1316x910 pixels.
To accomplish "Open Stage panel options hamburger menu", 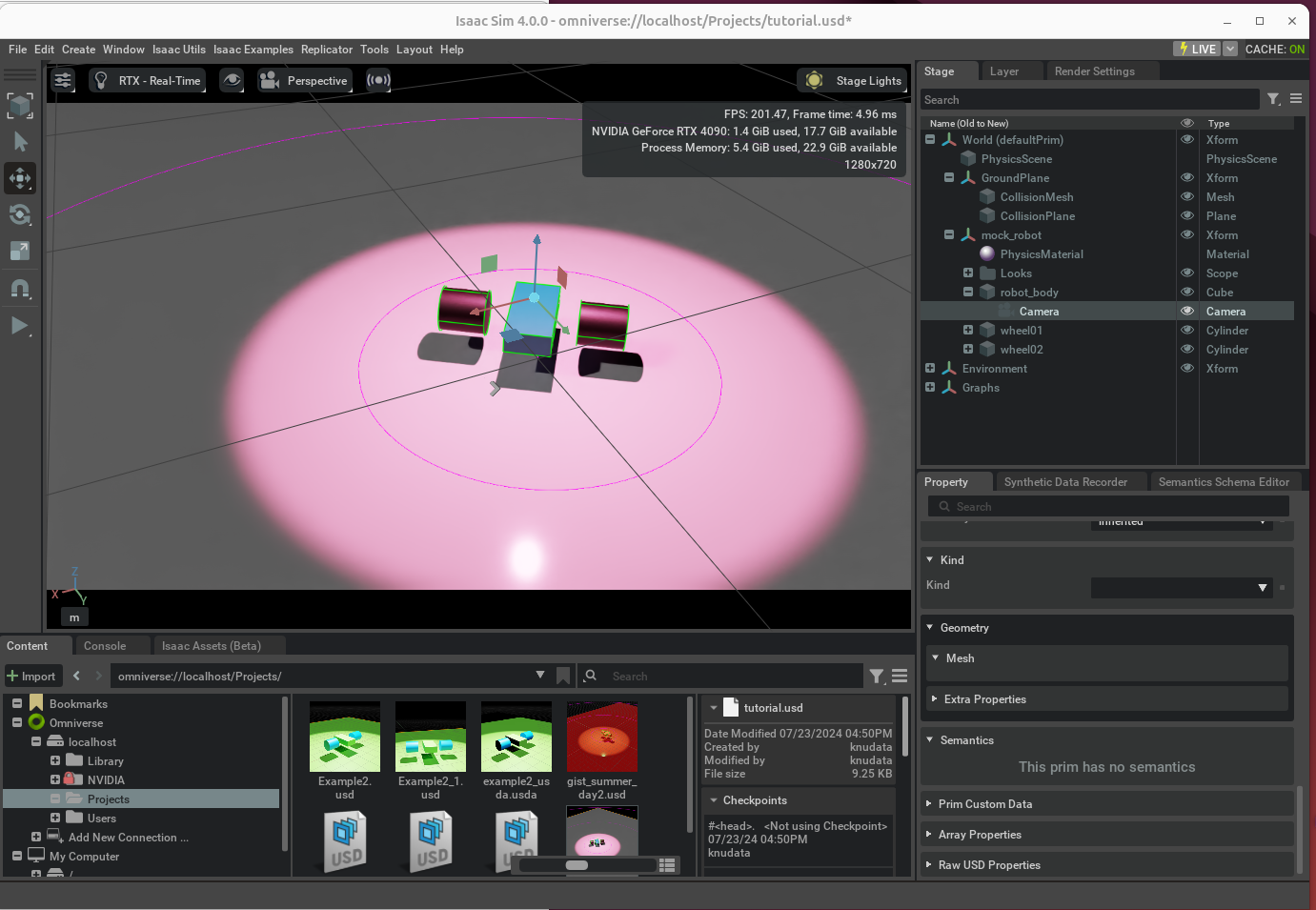I will tap(1296, 99).
